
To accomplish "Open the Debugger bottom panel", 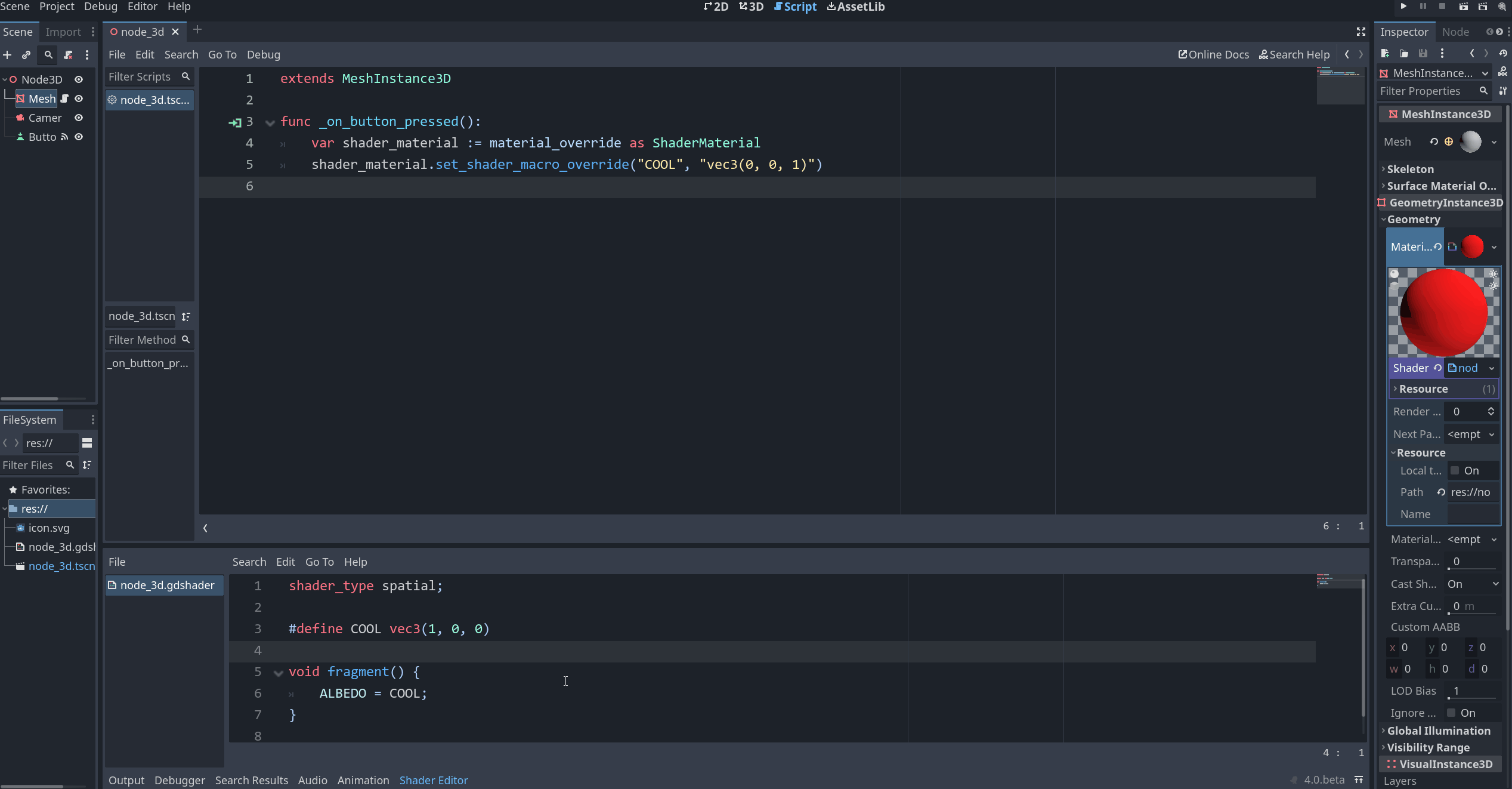I will tap(180, 780).
